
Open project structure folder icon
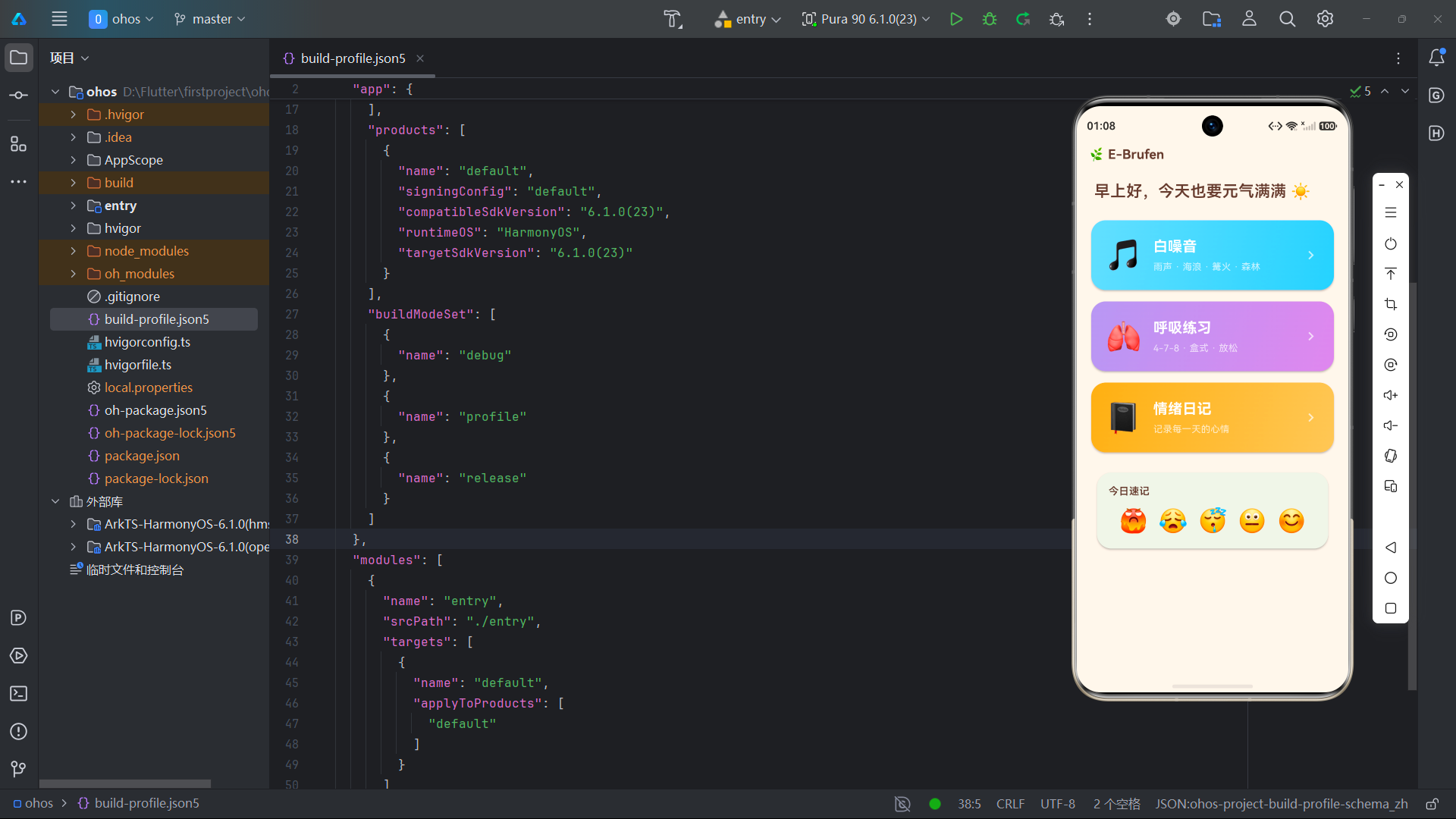tap(1212, 19)
